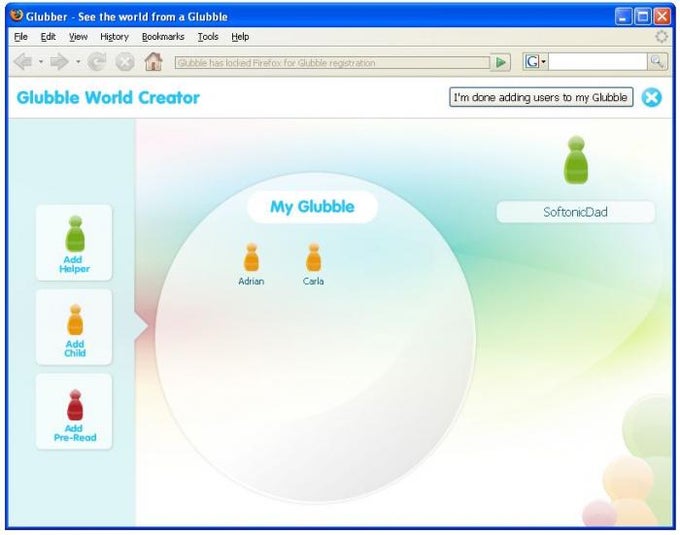
Task: Open the Back history dropdown arrow
Action: (40, 62)
